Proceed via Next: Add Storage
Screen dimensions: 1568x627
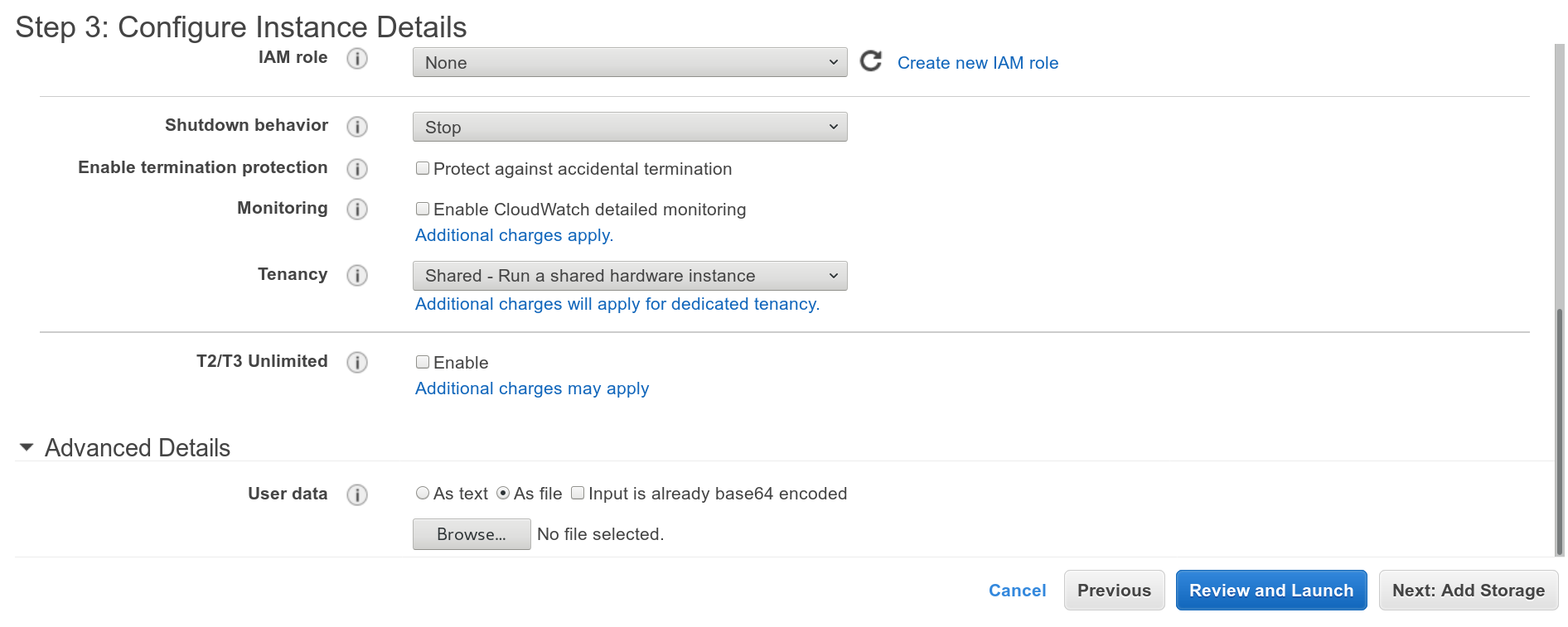click(1467, 590)
